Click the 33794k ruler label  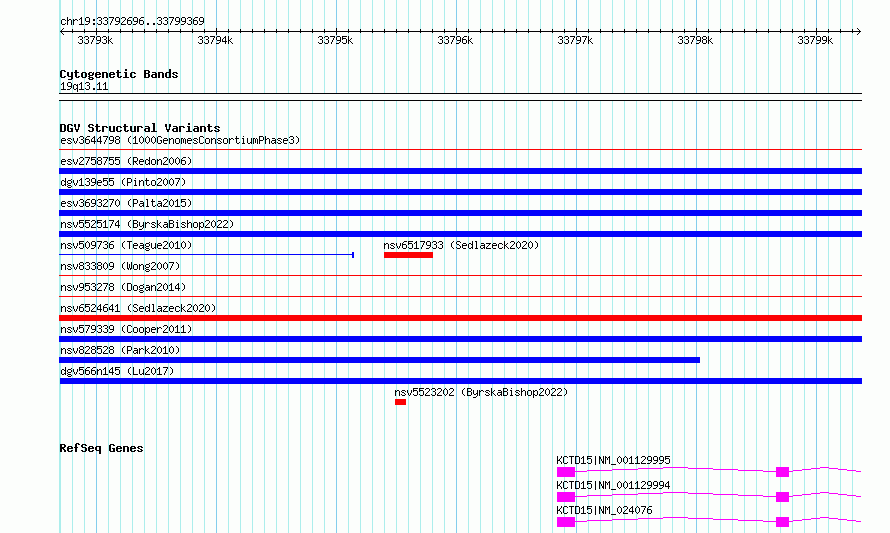pos(215,40)
